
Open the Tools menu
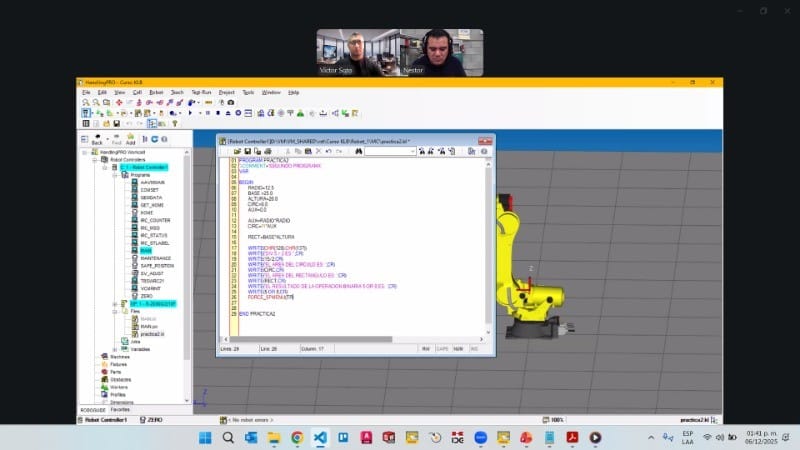[248, 92]
